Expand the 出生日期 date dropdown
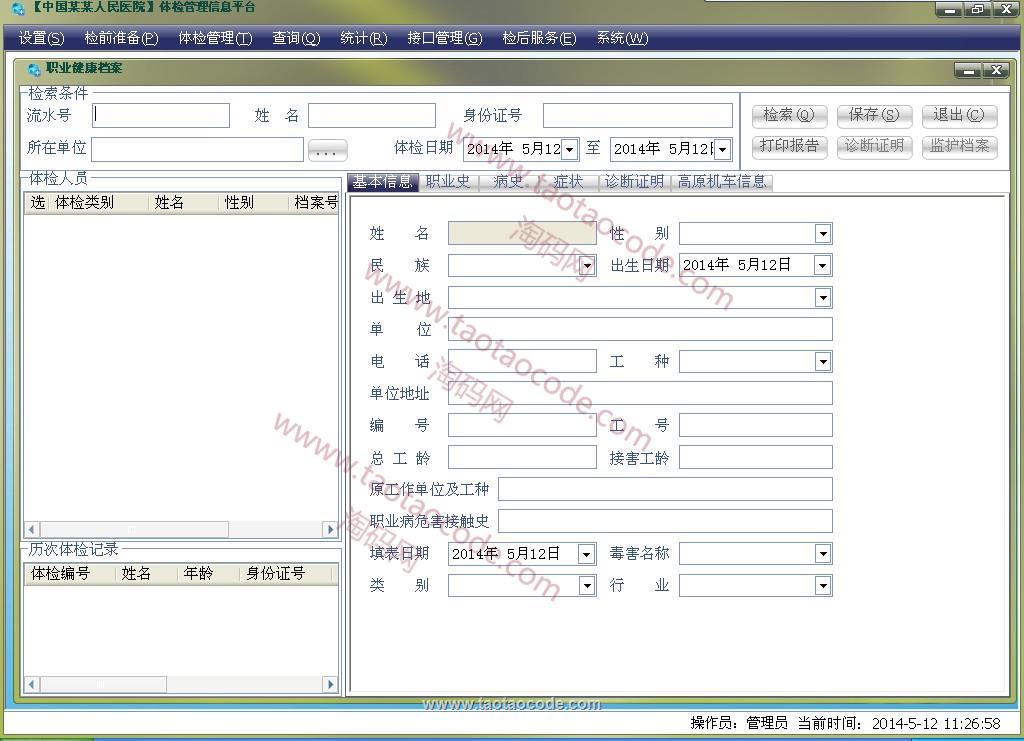The width and height of the screenshot is (1024, 741). 822,265
